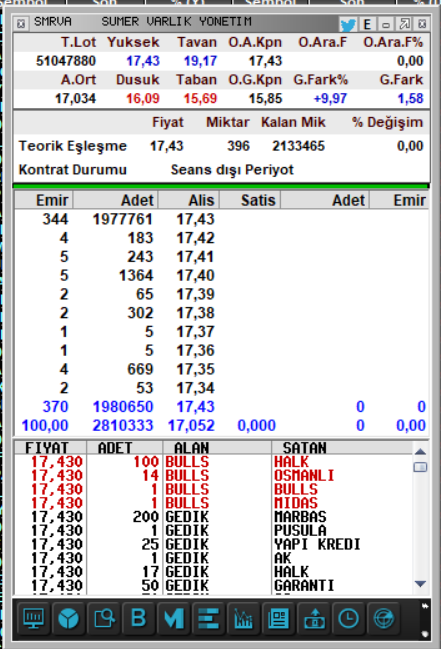
Task: Select trade row with seller YAPI KREDI
Action: (x=214, y=544)
